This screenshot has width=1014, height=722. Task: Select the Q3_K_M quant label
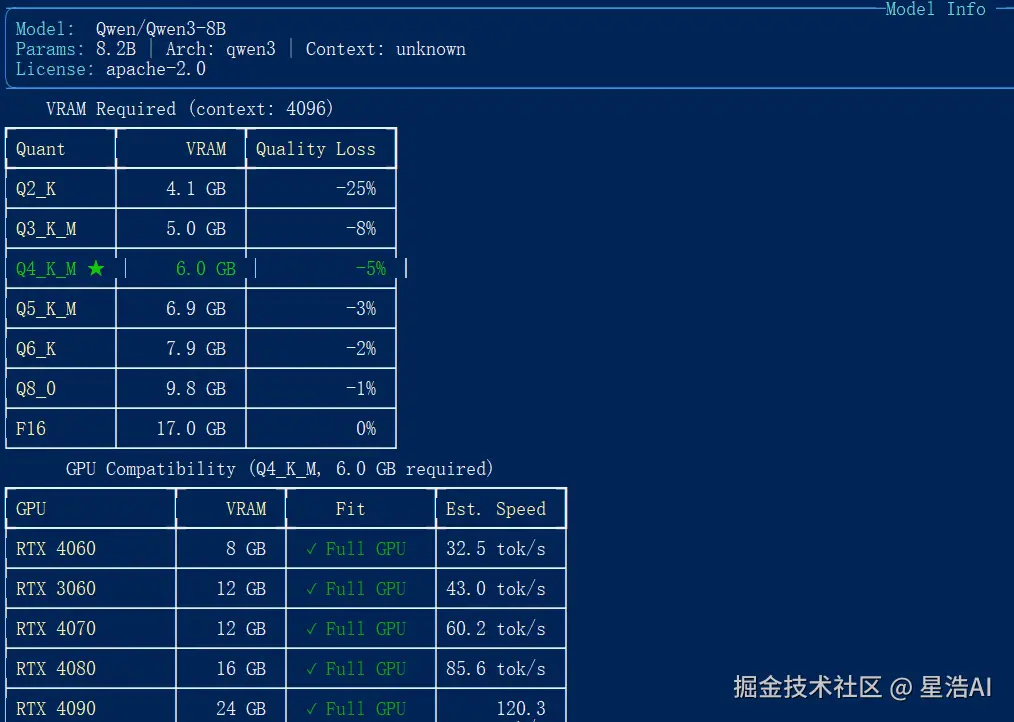pyautogui.click(x=46, y=230)
